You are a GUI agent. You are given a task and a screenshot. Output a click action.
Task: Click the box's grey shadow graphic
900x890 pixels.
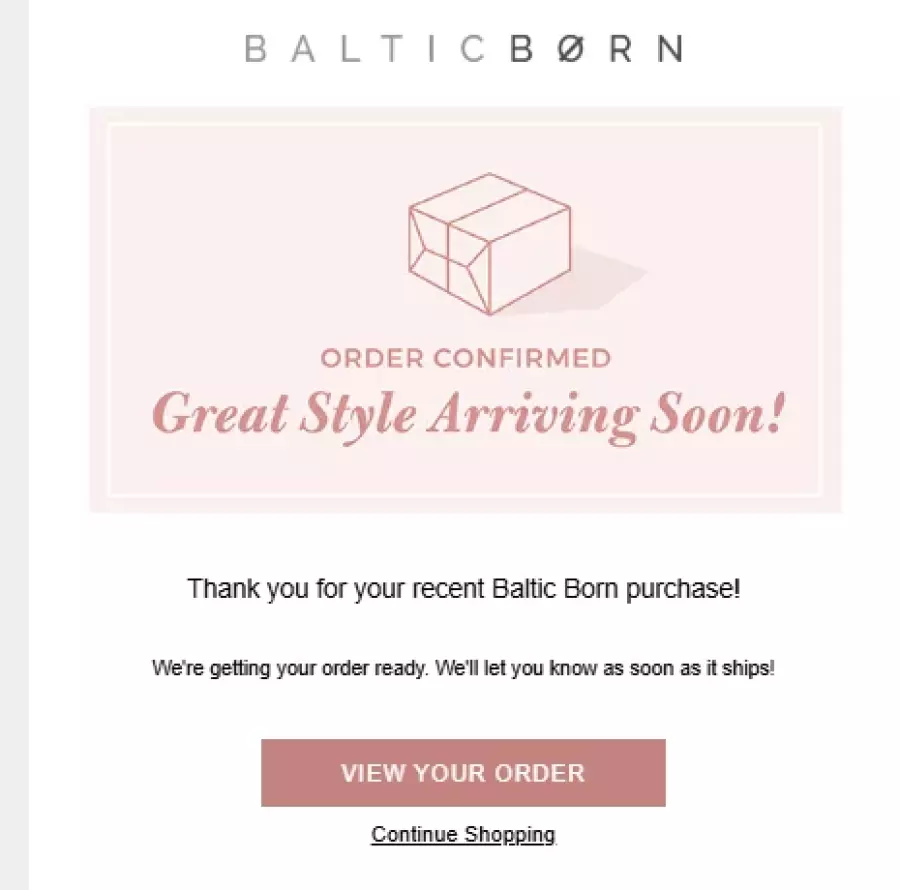[597, 275]
